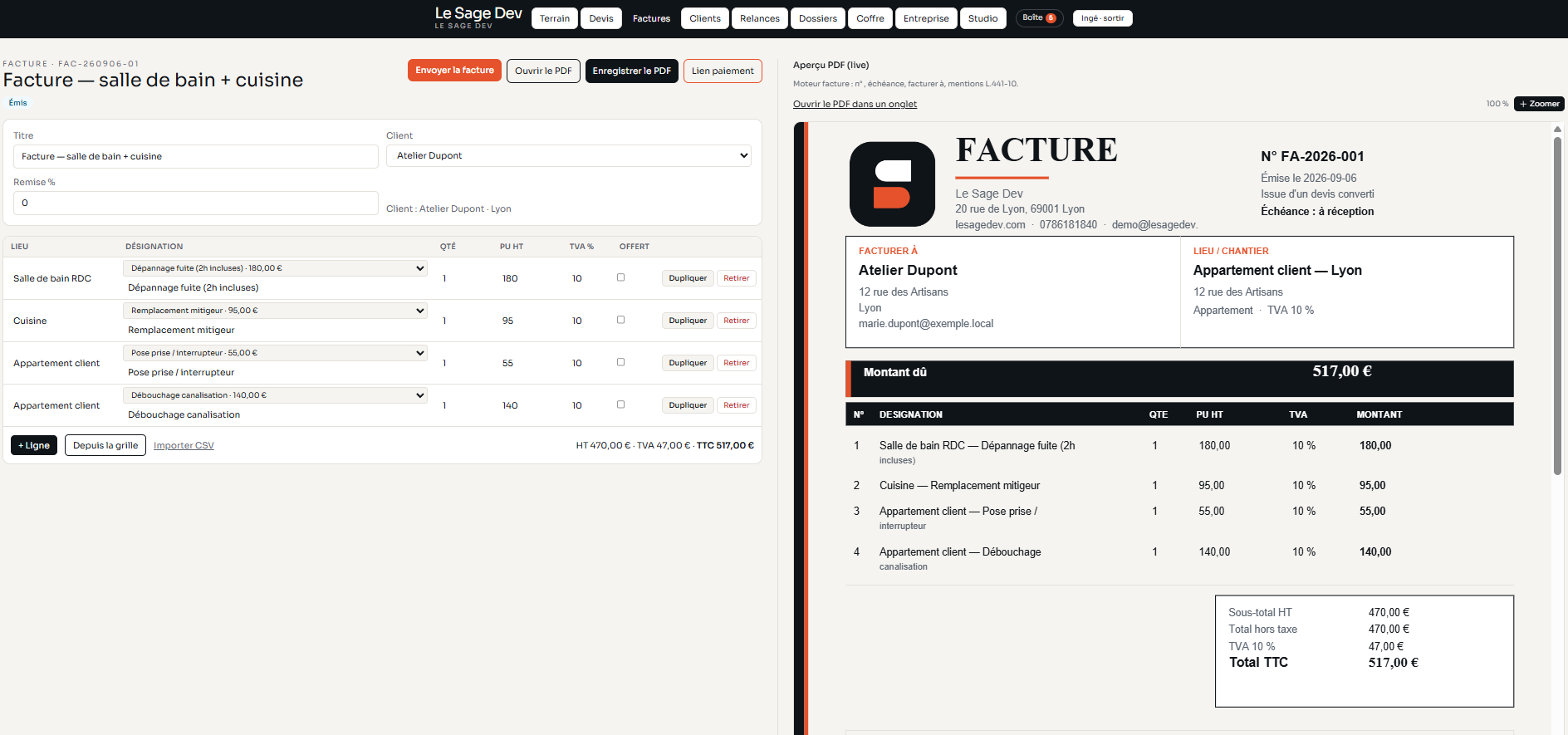This screenshot has width=1568, height=735.
Task: Toggle Offert checkbox for Débouchage canalisation line
Action: click(620, 404)
